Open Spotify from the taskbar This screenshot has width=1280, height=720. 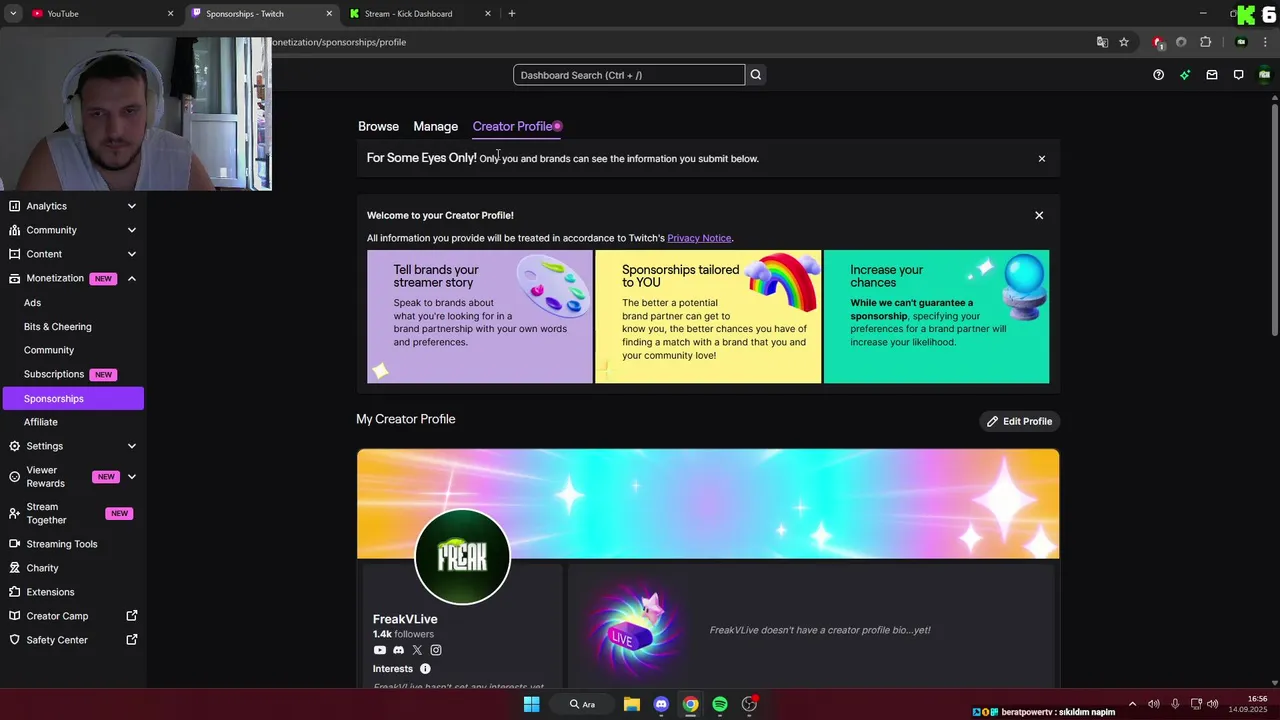[x=720, y=704]
